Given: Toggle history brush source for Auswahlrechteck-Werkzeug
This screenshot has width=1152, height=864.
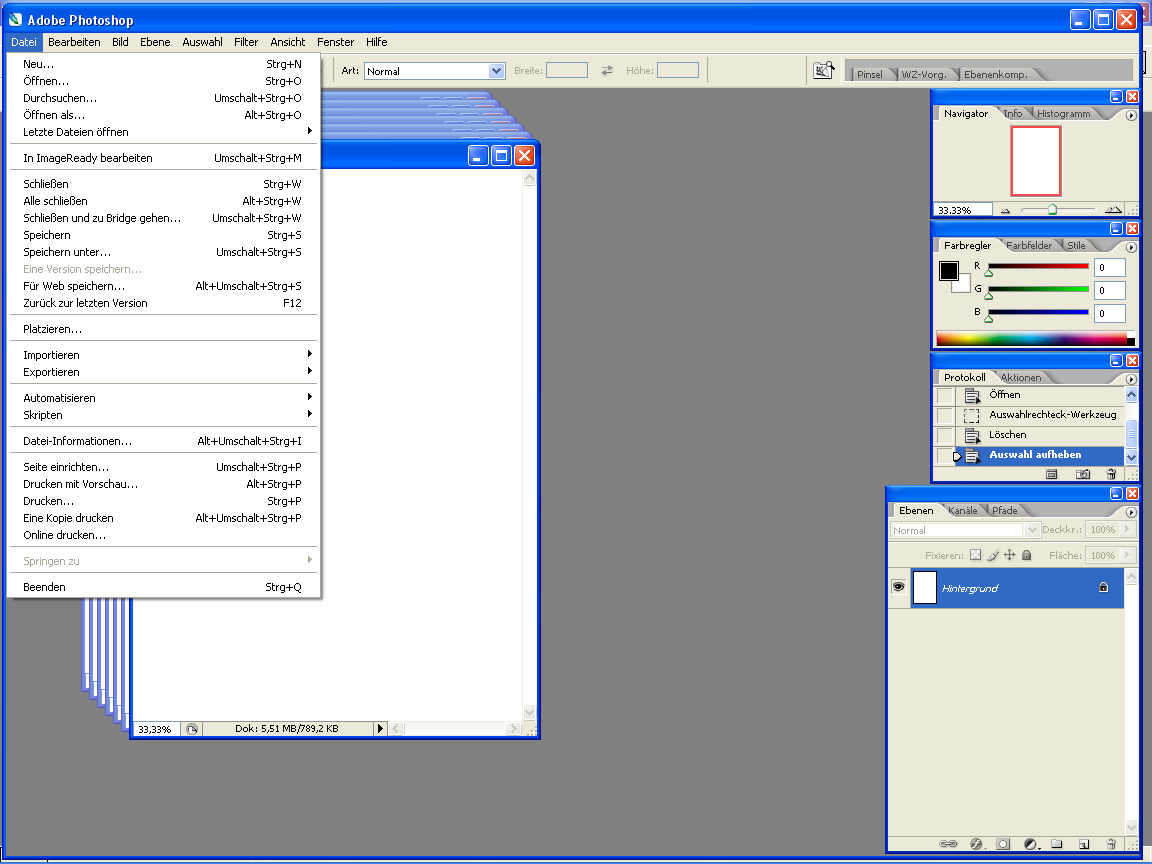Looking at the screenshot, I should (x=945, y=416).
